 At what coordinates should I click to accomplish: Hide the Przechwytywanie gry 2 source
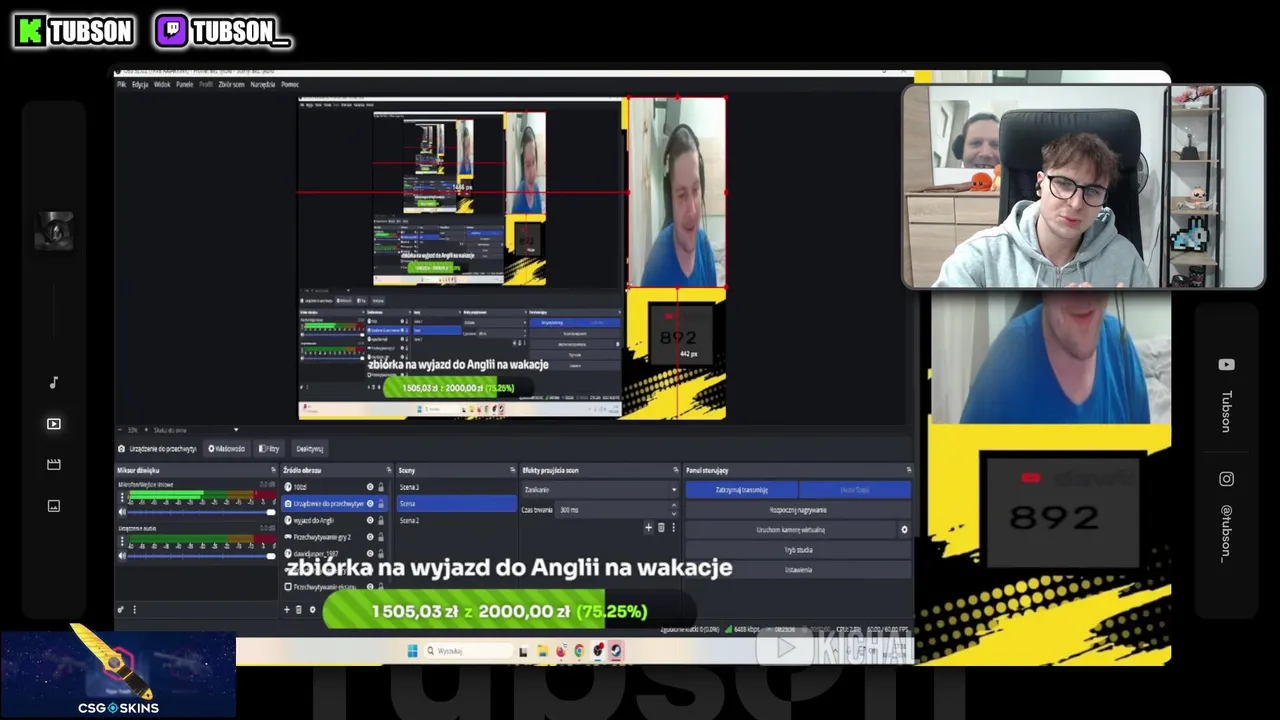pos(370,537)
